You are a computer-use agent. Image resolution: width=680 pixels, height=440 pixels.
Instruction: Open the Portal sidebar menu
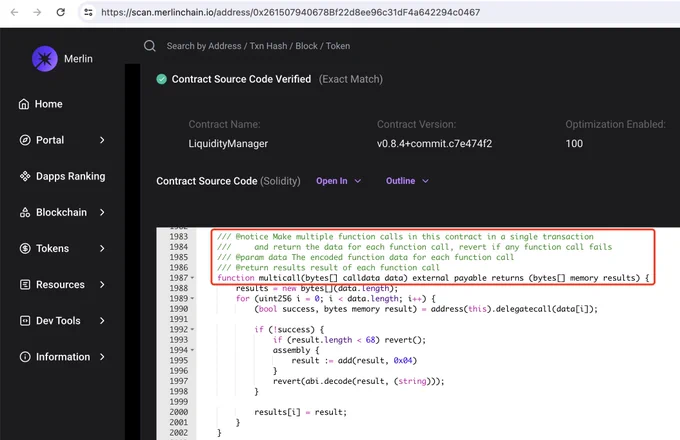click(x=50, y=140)
